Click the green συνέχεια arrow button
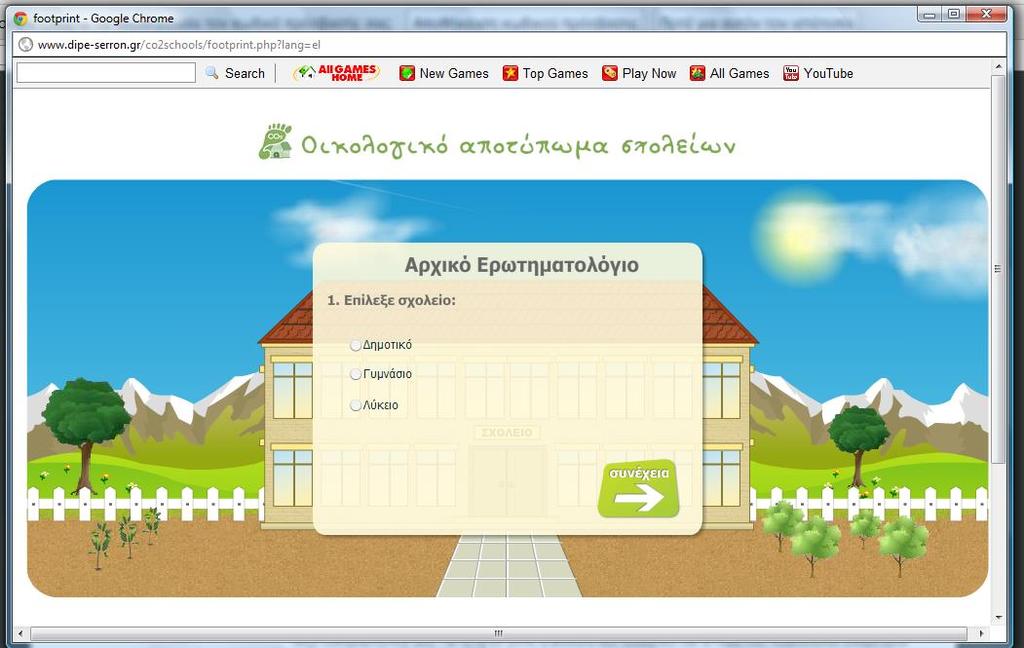The image size is (1024, 648). [x=638, y=489]
